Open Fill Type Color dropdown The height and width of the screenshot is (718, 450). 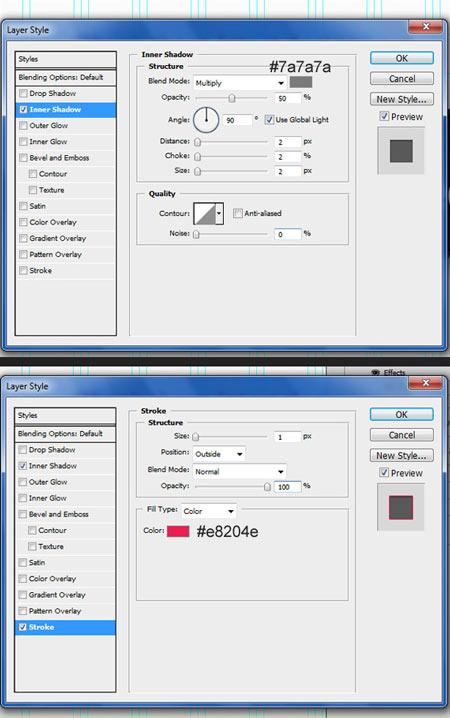[209, 511]
